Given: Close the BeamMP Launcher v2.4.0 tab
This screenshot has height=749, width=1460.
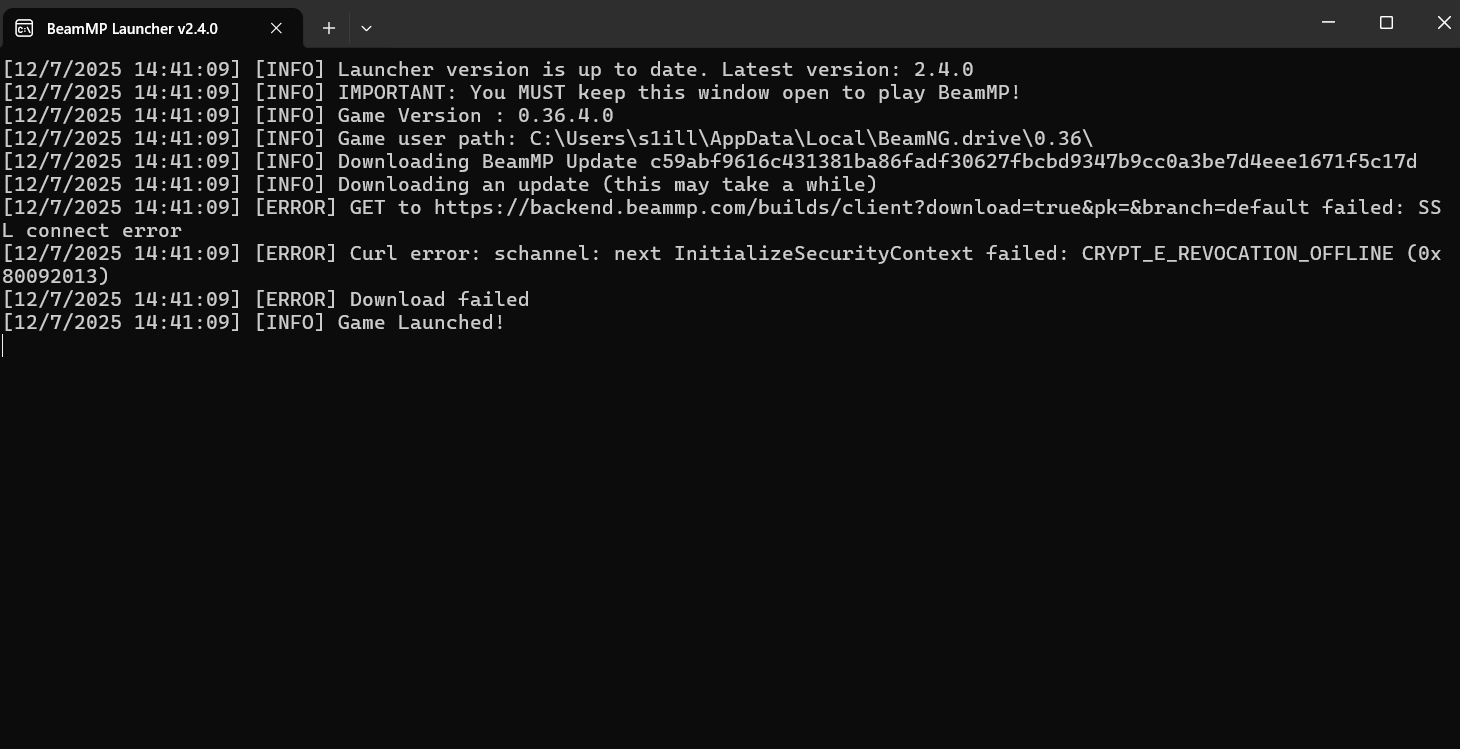Looking at the screenshot, I should 276,28.
